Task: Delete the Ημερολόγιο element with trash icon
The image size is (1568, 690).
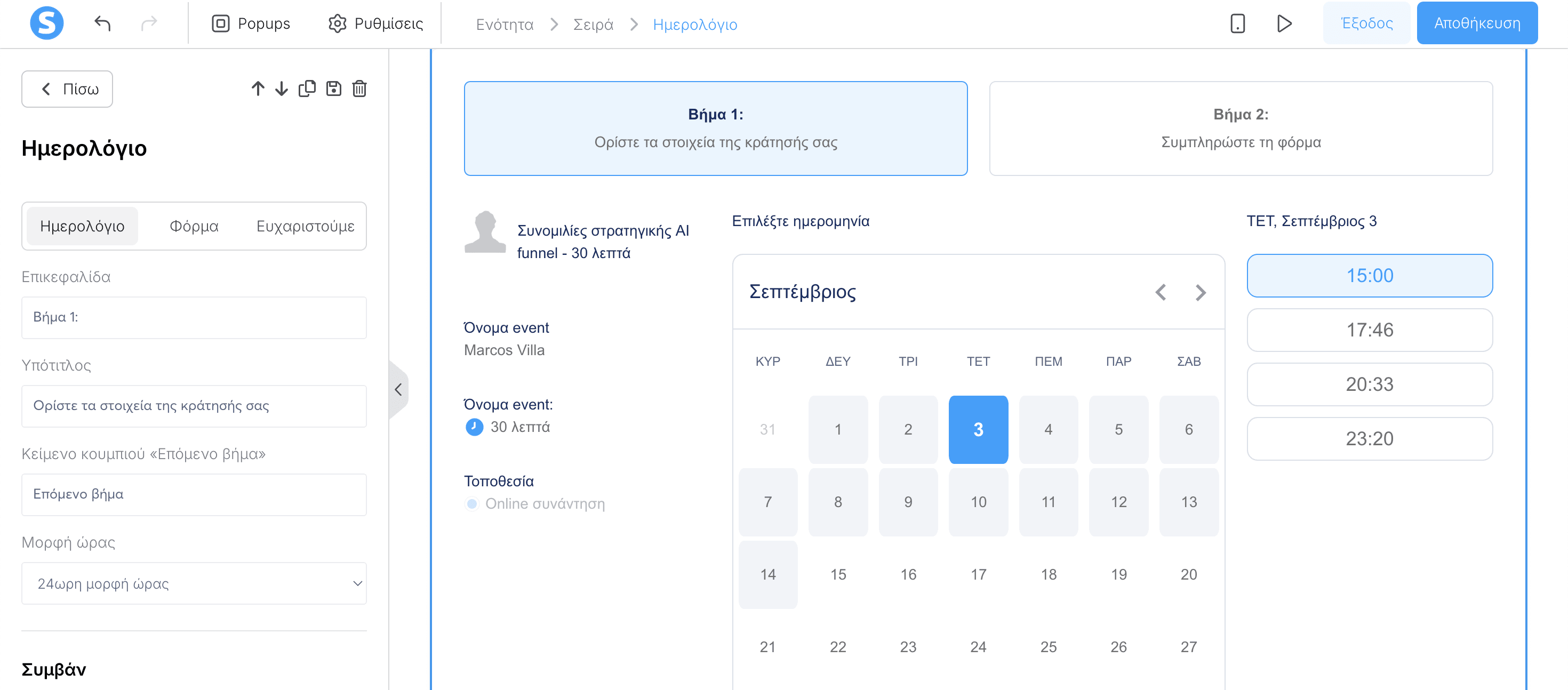Action: 359,89
